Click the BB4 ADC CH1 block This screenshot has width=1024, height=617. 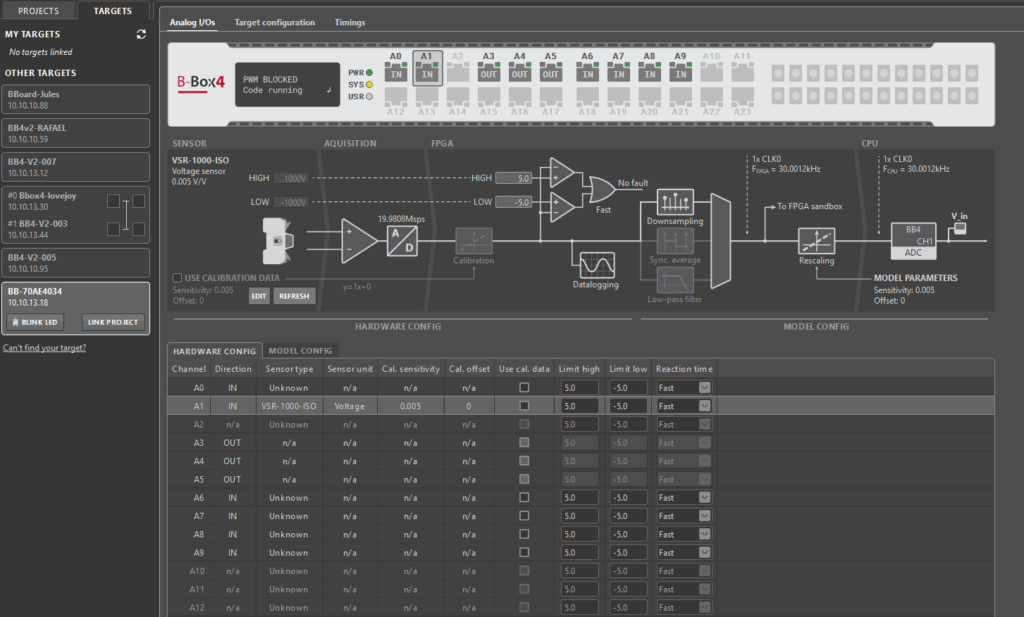[912, 240]
